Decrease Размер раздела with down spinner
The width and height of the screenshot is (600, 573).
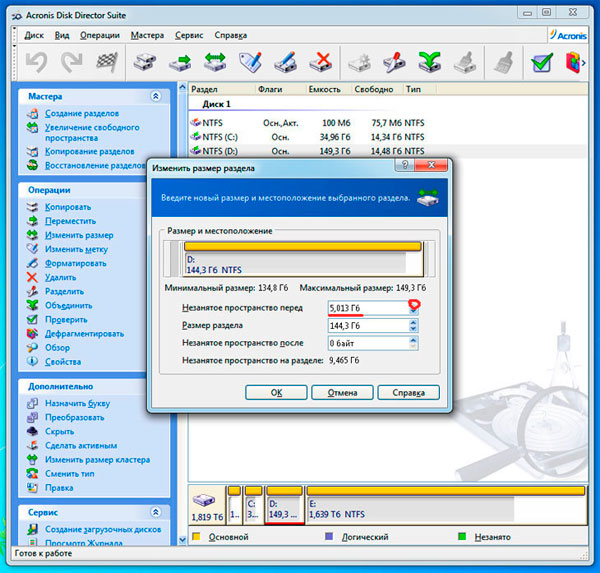tap(413, 329)
